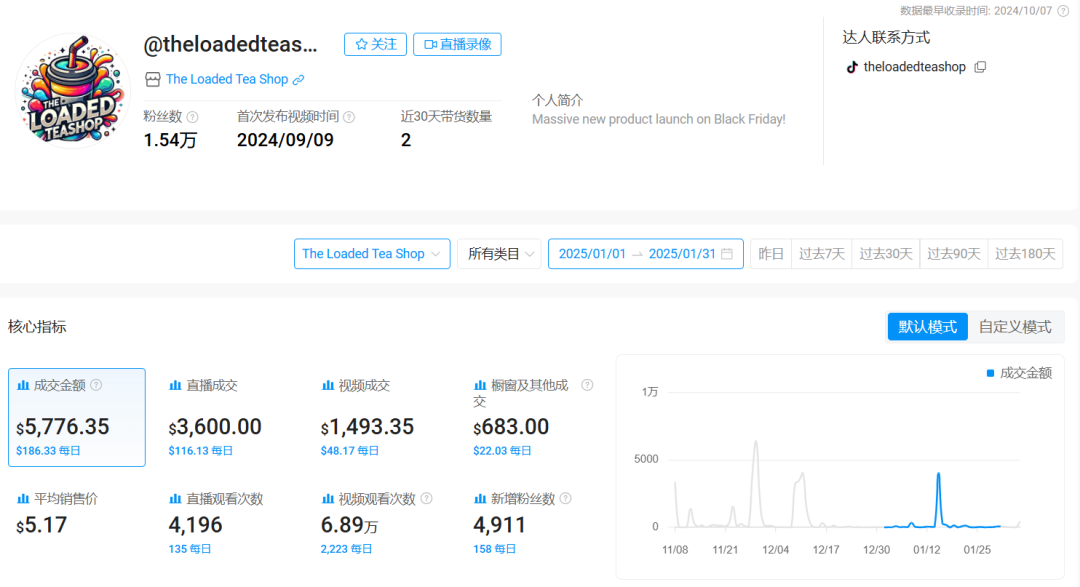Click the TikTok icon beside theloadedteashop handle
1080x587 pixels.
click(x=851, y=67)
